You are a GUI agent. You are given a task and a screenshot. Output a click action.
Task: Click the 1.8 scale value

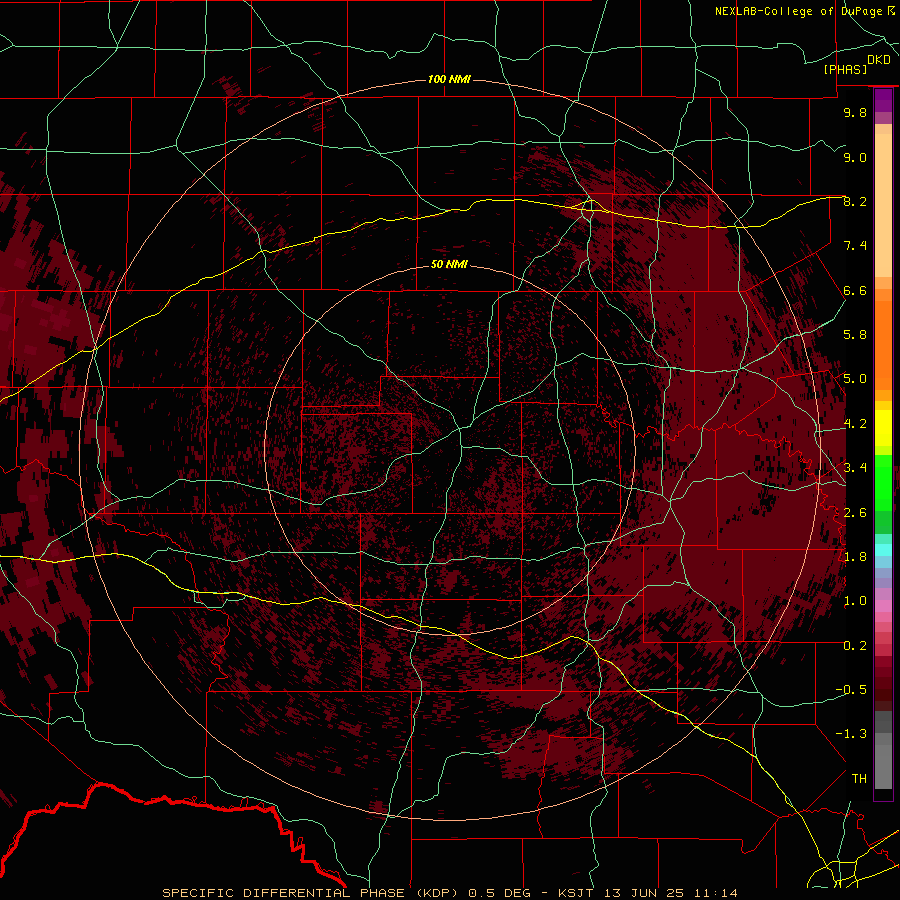(x=855, y=557)
